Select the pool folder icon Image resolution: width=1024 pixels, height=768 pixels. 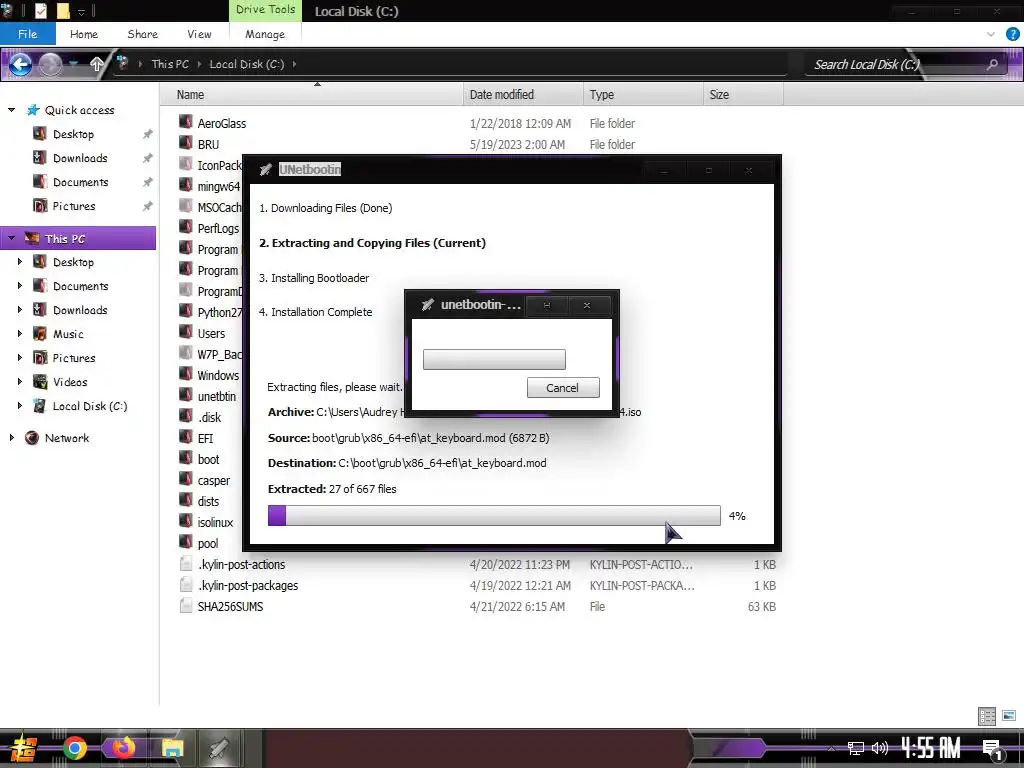186,542
